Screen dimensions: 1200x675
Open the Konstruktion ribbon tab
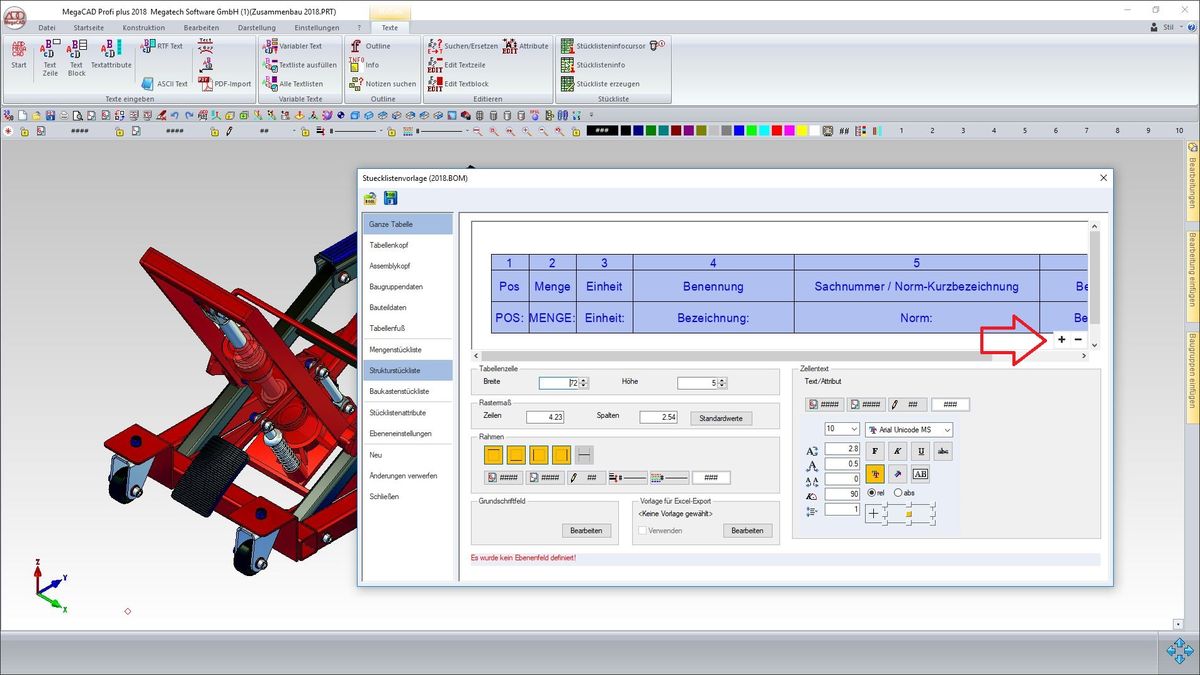click(144, 28)
